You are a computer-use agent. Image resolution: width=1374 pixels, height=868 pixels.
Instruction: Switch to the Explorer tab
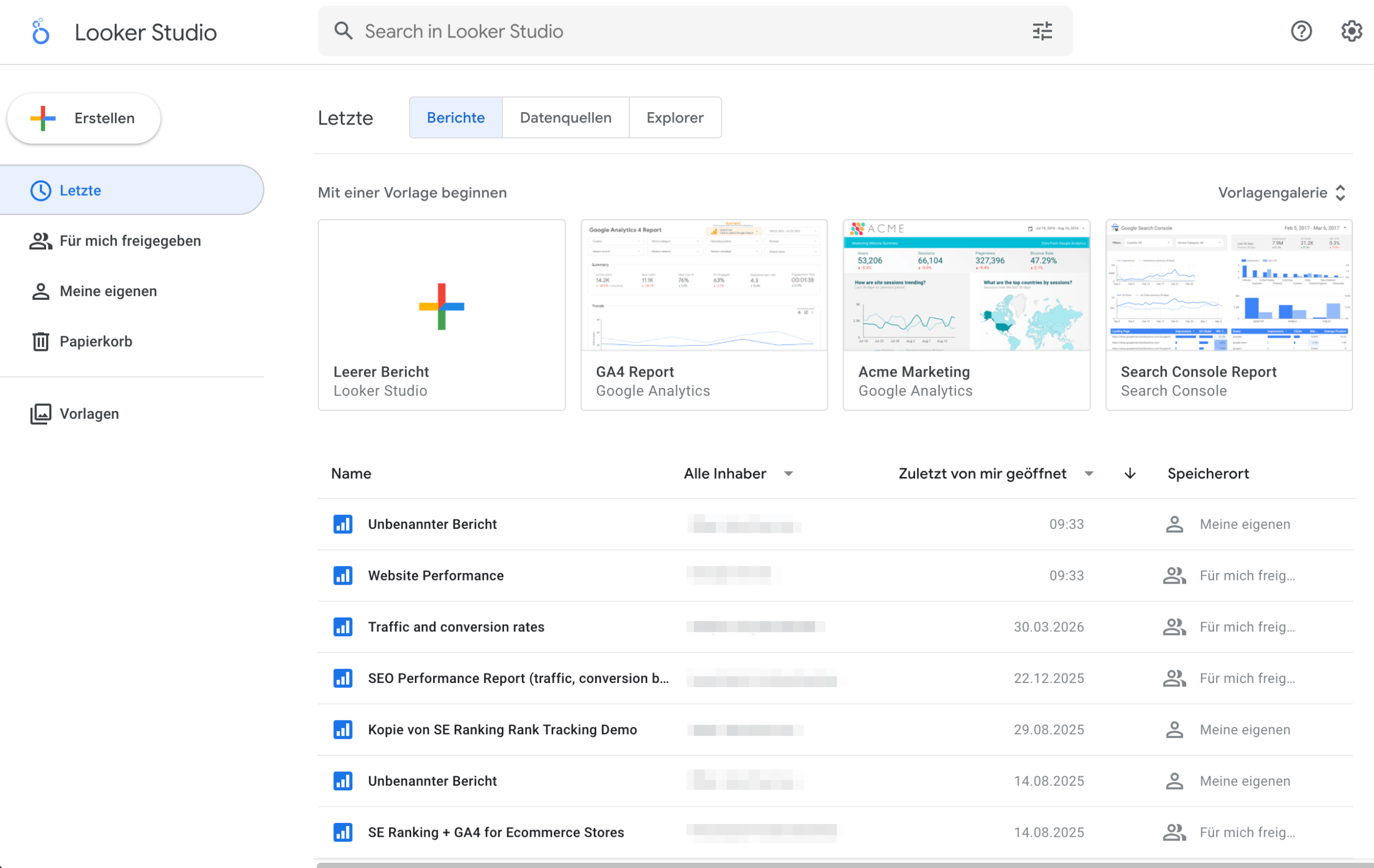[x=675, y=117]
